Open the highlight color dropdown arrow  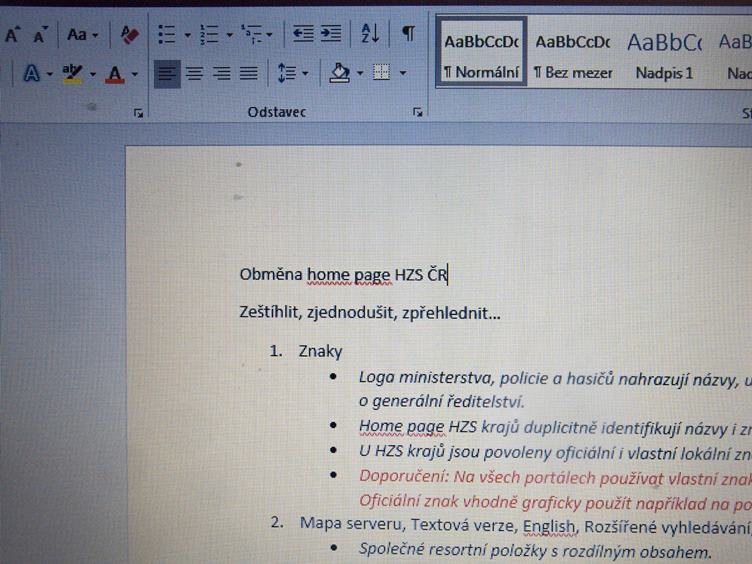[93, 74]
